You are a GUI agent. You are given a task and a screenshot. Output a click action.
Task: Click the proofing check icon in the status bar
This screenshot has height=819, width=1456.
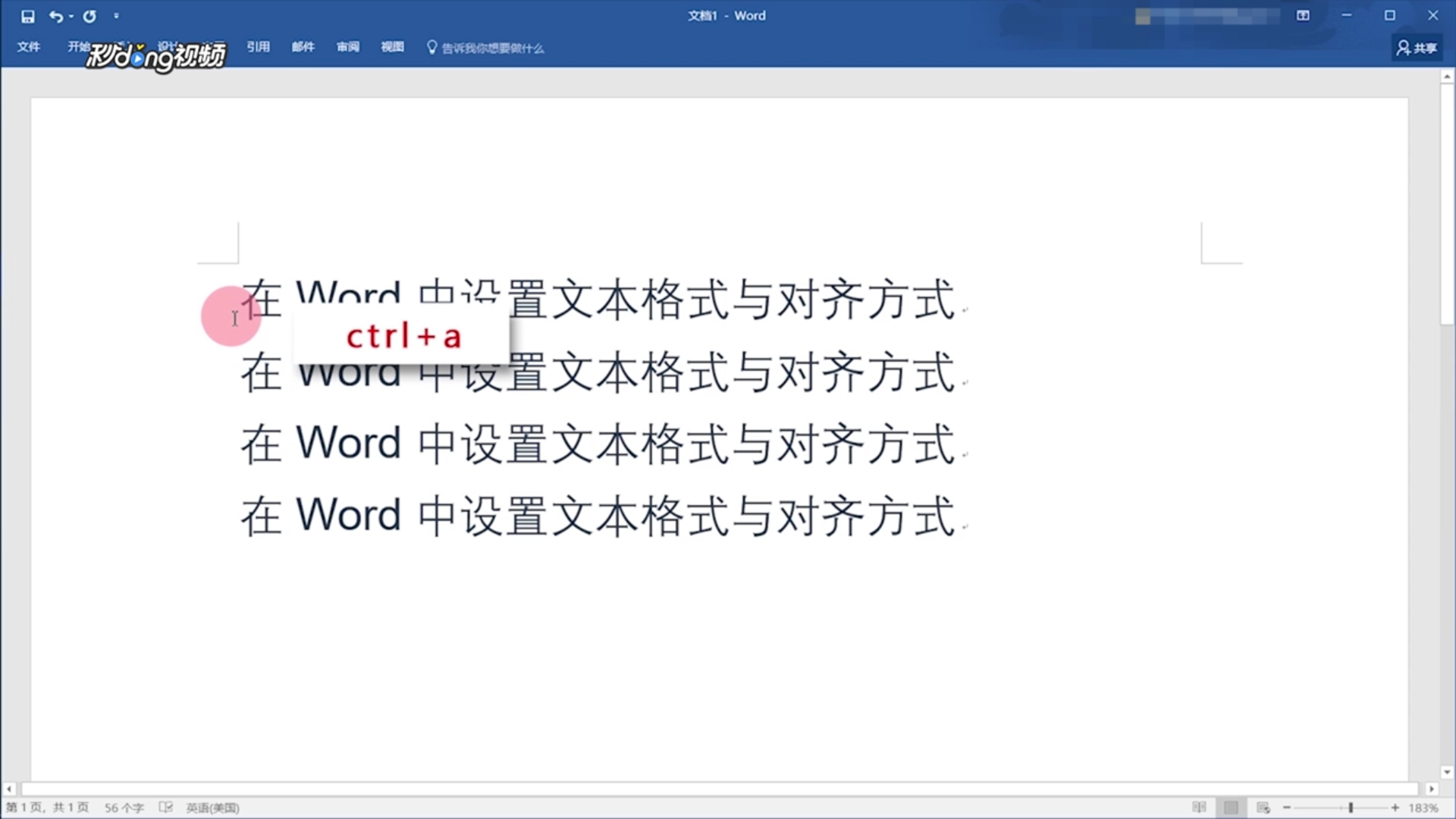point(165,807)
